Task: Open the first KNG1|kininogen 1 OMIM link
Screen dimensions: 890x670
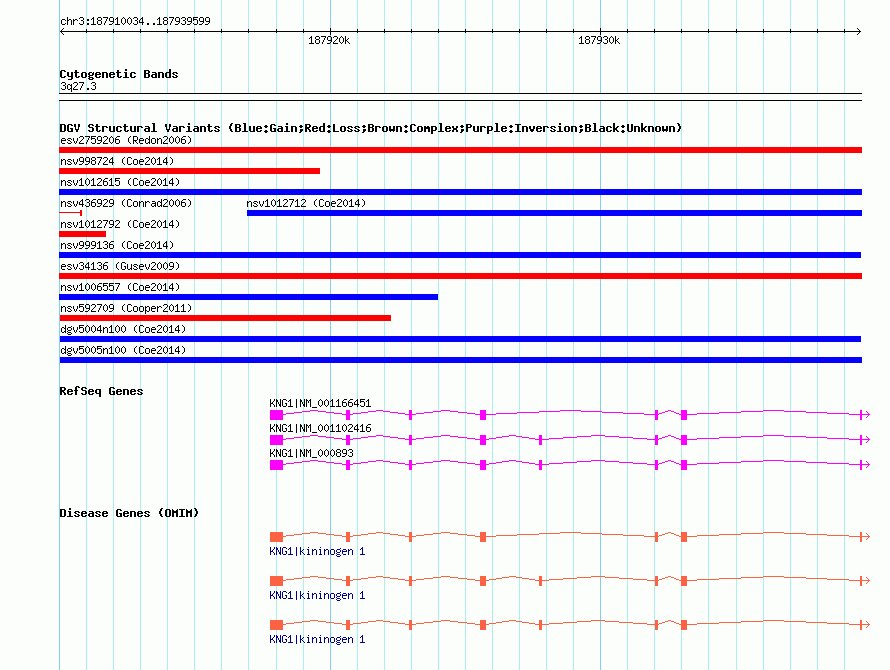Action: [317, 551]
